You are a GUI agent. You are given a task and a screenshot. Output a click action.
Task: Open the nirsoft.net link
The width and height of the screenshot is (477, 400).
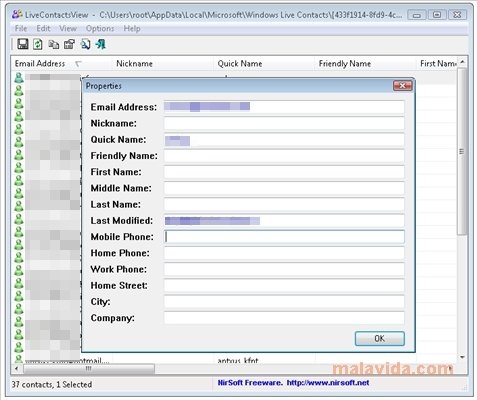click(x=328, y=383)
